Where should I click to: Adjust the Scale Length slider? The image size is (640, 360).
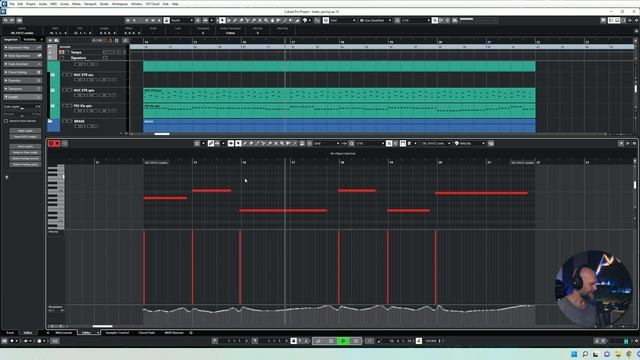(22, 109)
